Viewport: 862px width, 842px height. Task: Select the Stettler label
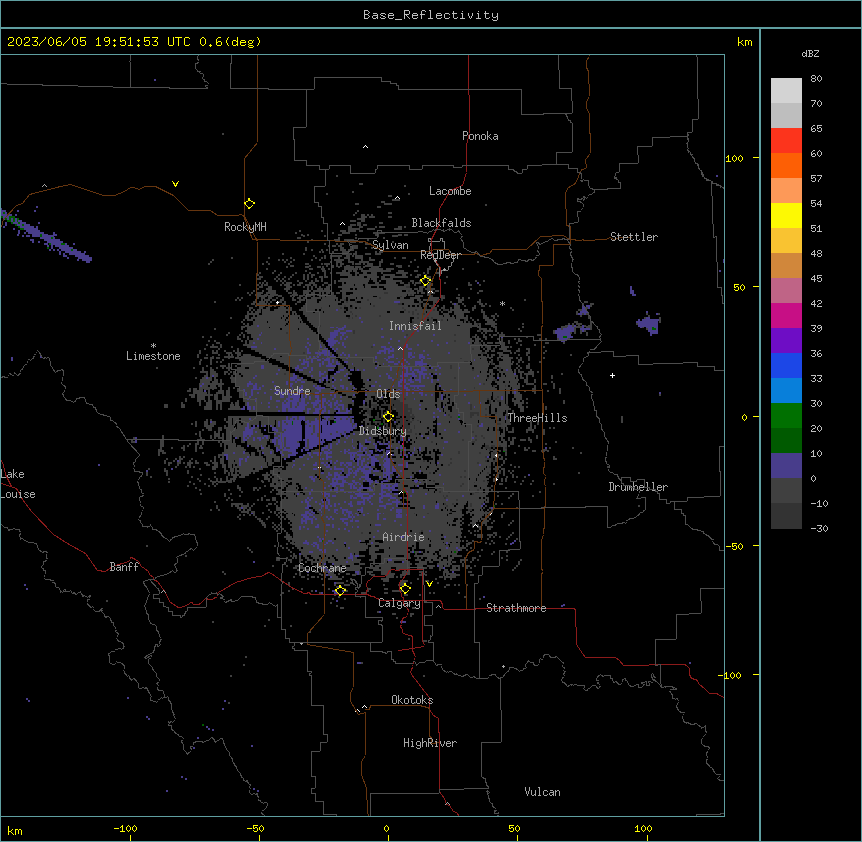(634, 237)
